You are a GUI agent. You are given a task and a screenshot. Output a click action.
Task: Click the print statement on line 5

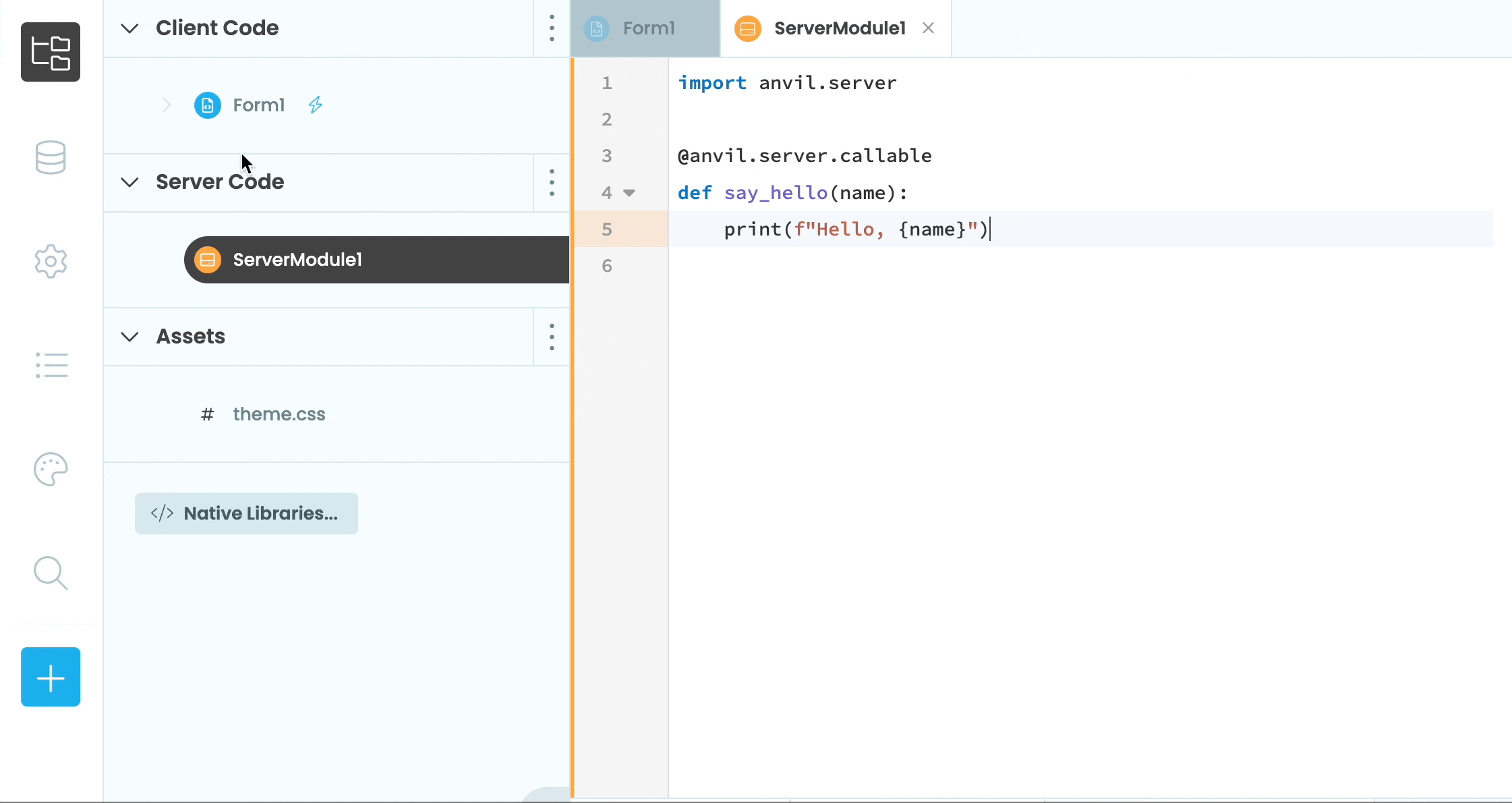[856, 229]
